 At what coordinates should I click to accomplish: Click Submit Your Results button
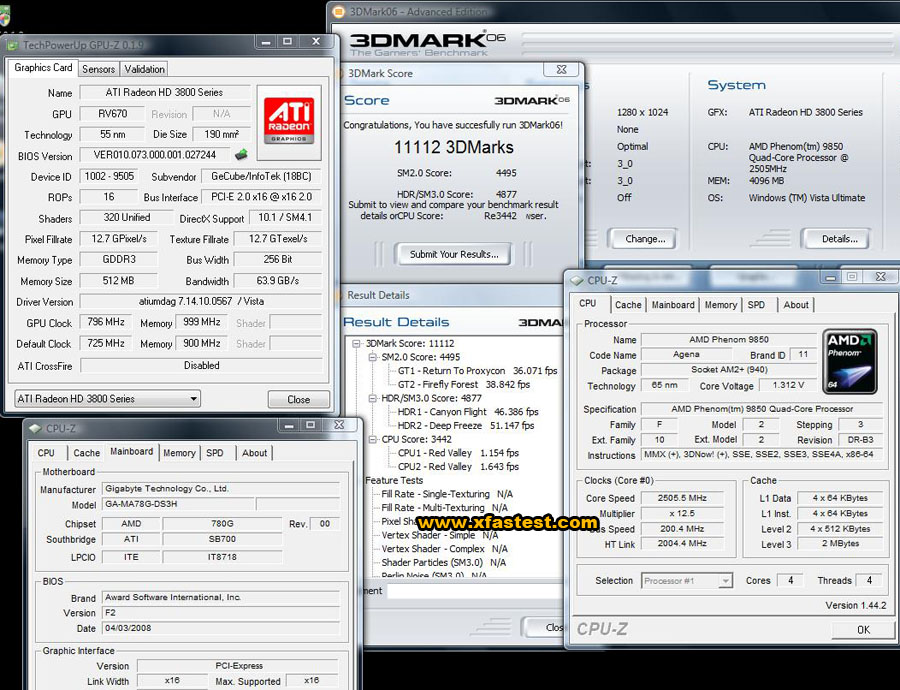(453, 254)
